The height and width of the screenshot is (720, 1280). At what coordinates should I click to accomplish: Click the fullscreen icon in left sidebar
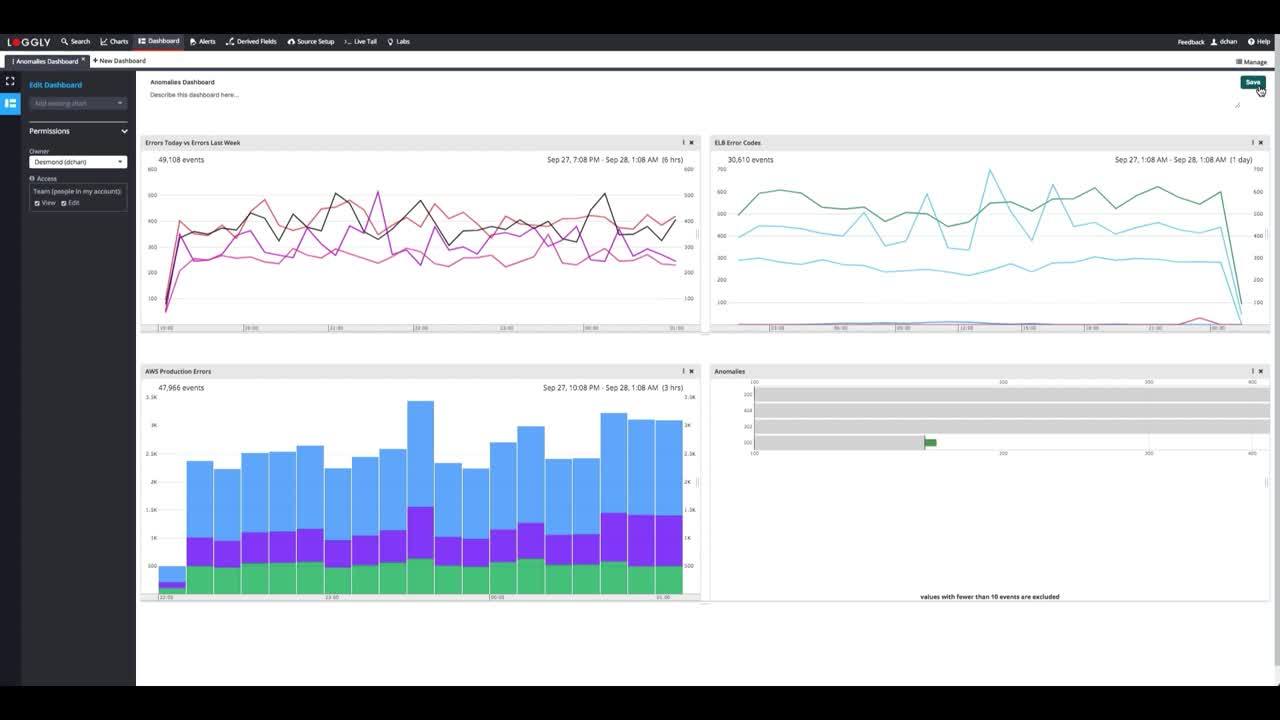point(10,81)
